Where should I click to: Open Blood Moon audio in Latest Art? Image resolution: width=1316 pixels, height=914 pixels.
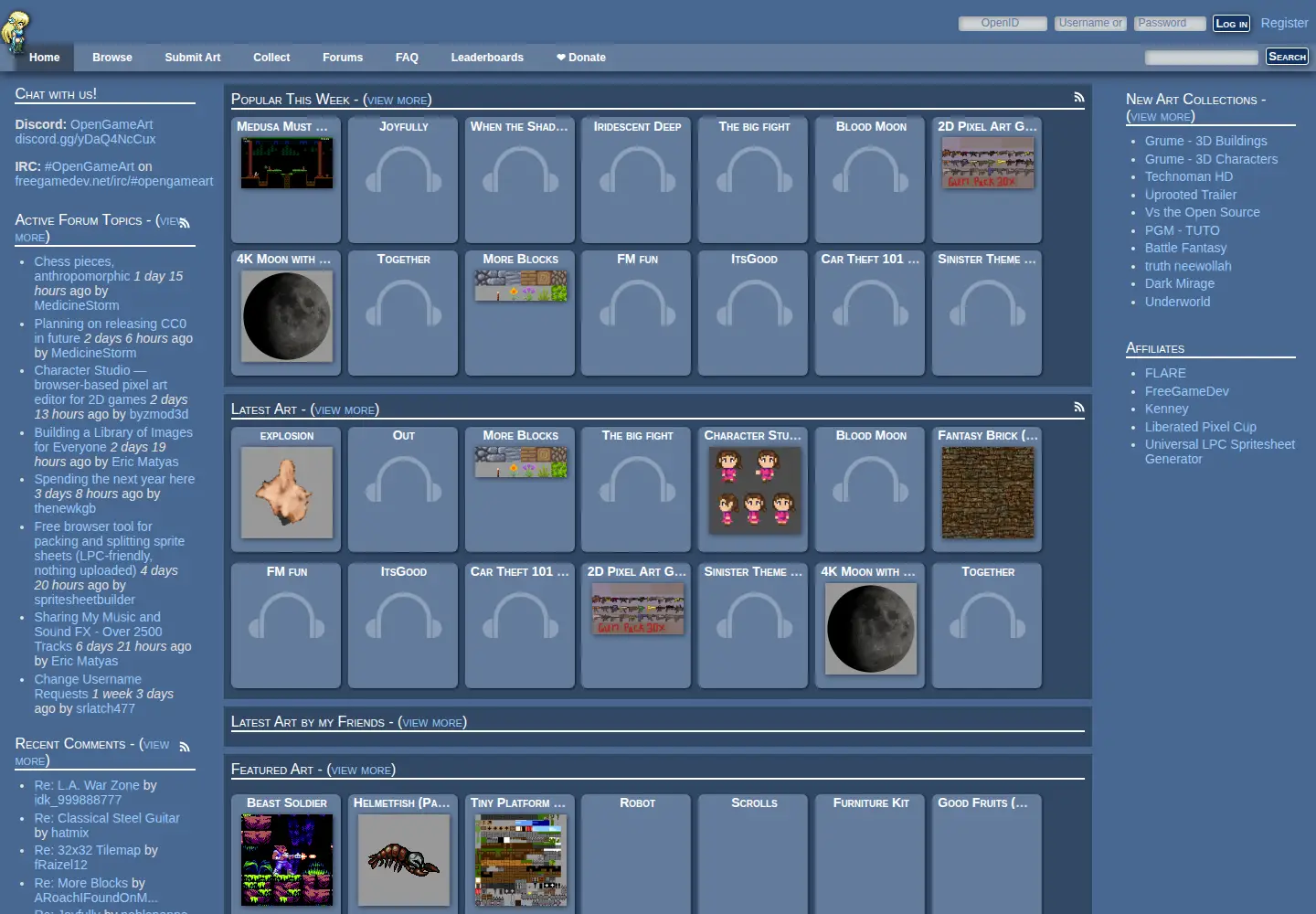871,480
